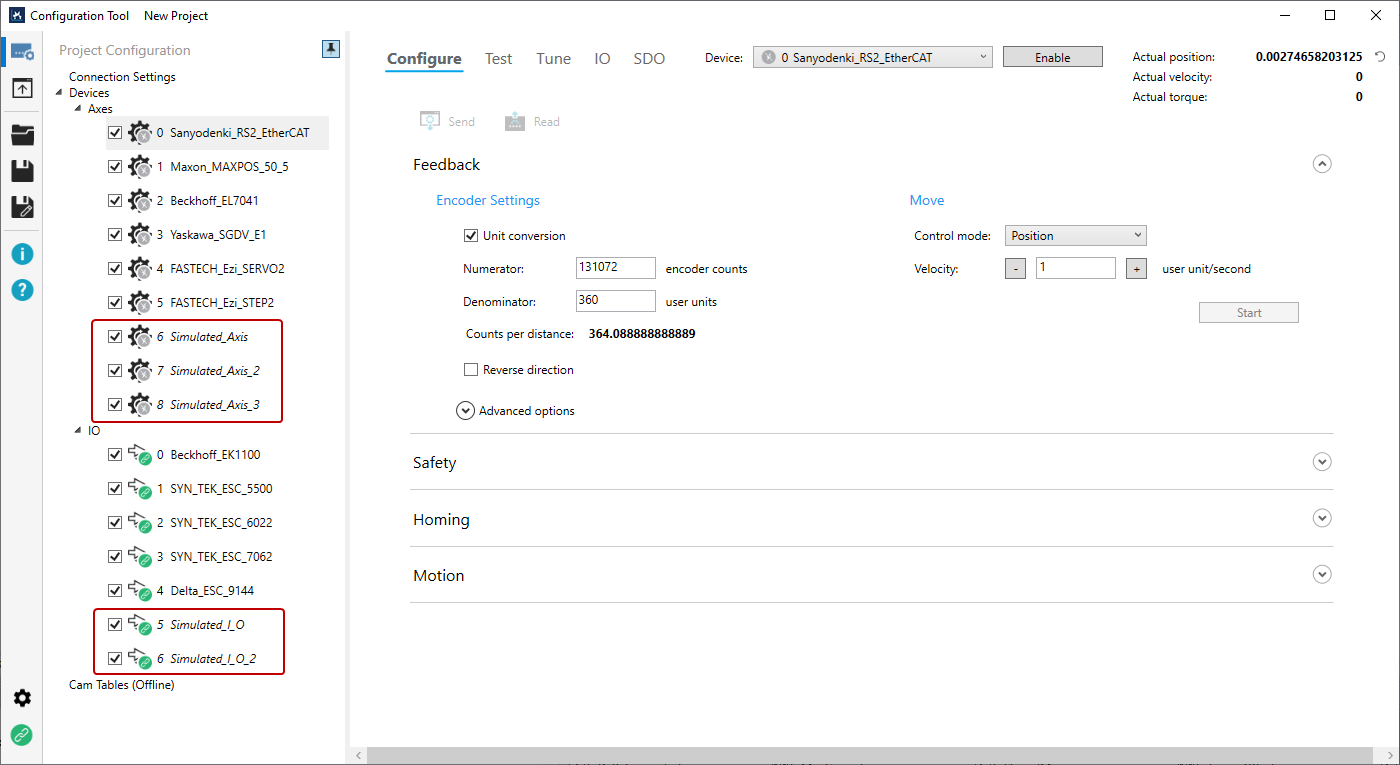Increase velocity with the plus button
The height and width of the screenshot is (765, 1400).
click(1135, 269)
